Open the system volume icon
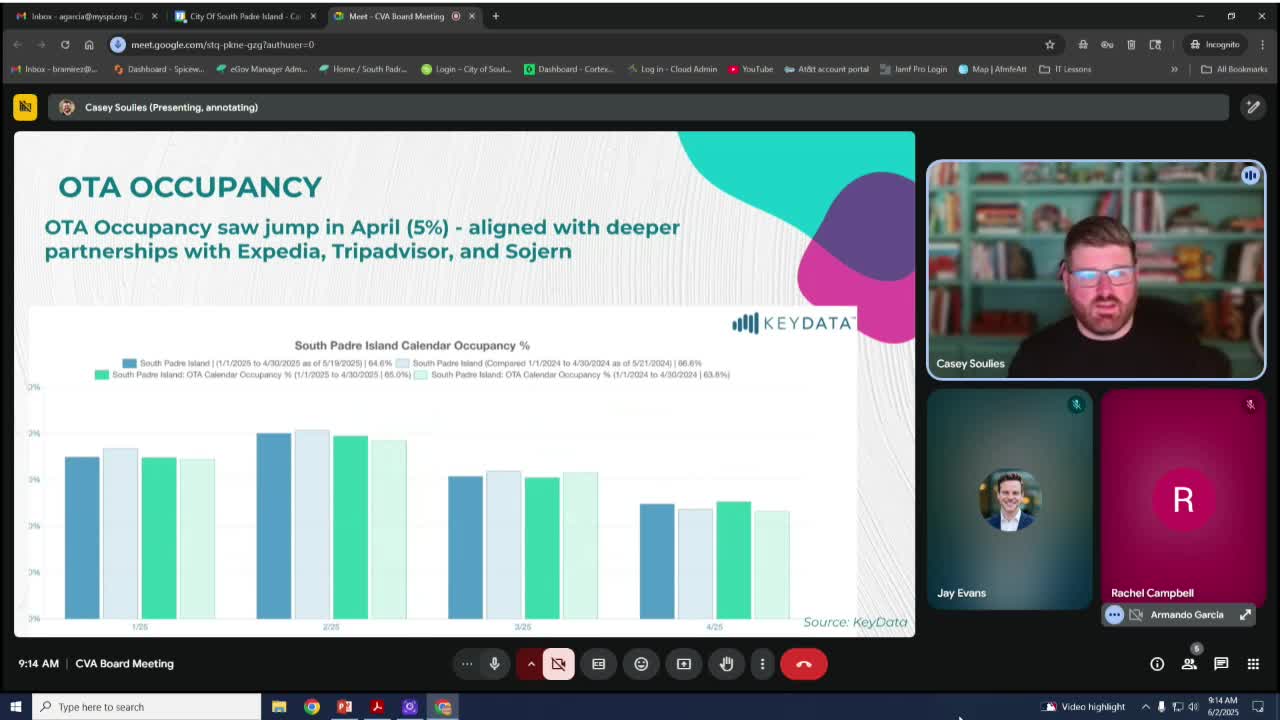This screenshot has height=720, width=1280. tap(1193, 707)
